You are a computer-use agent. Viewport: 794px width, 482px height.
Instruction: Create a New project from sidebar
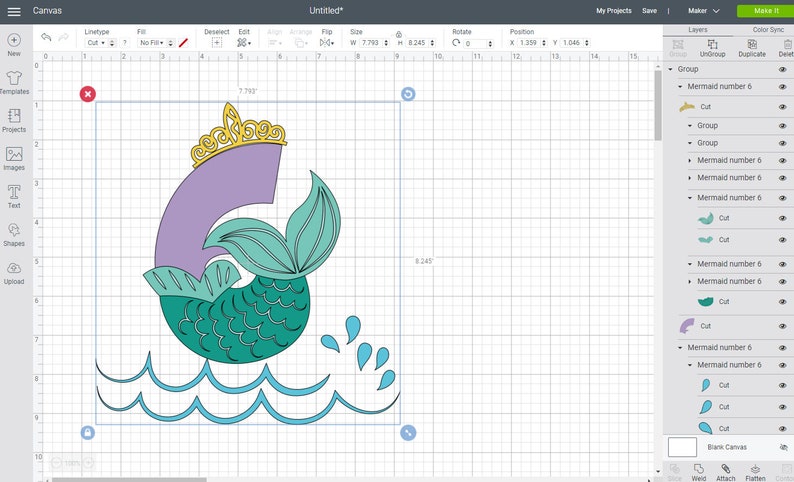point(14,45)
